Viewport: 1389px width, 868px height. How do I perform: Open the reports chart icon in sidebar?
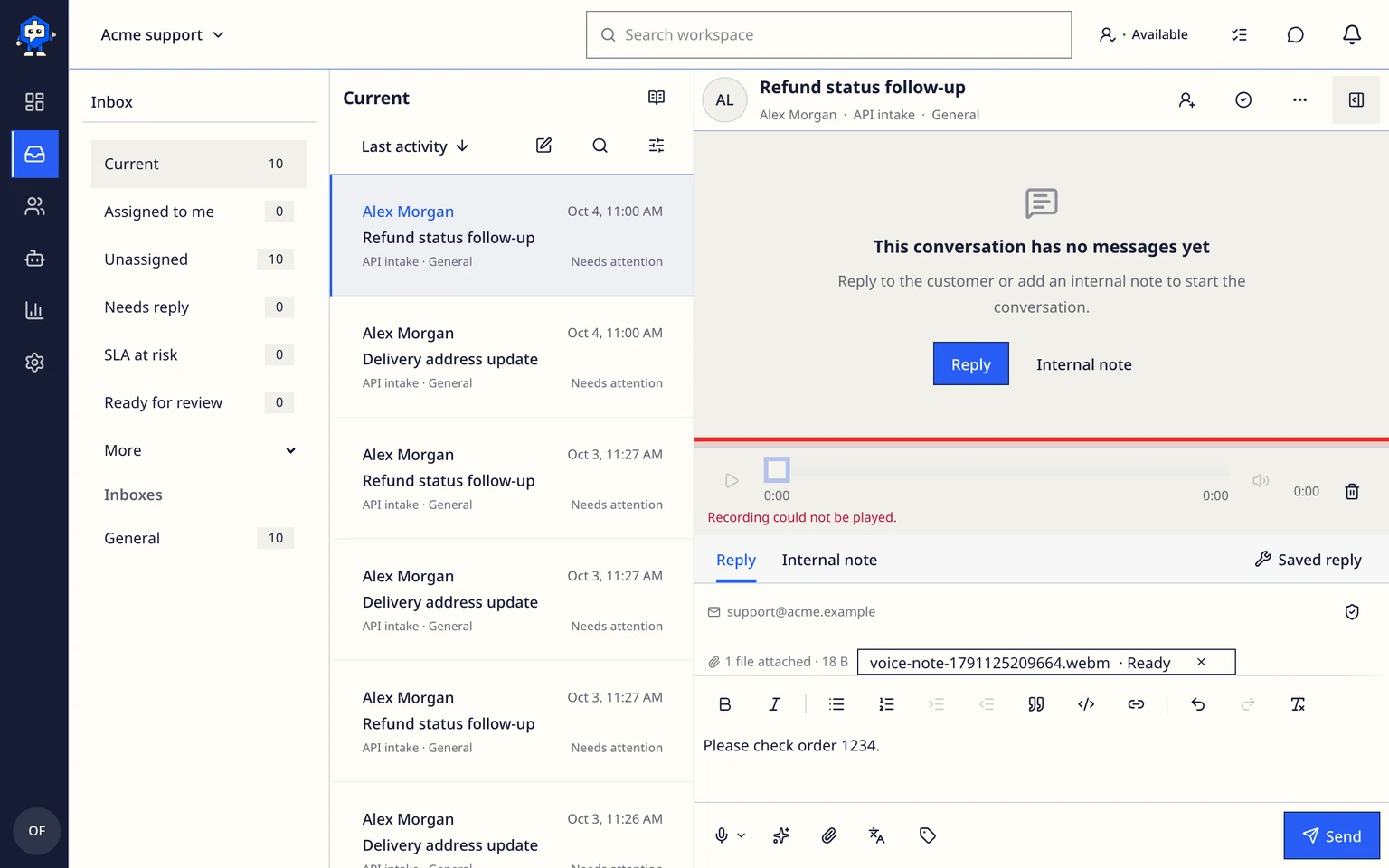[x=34, y=310]
